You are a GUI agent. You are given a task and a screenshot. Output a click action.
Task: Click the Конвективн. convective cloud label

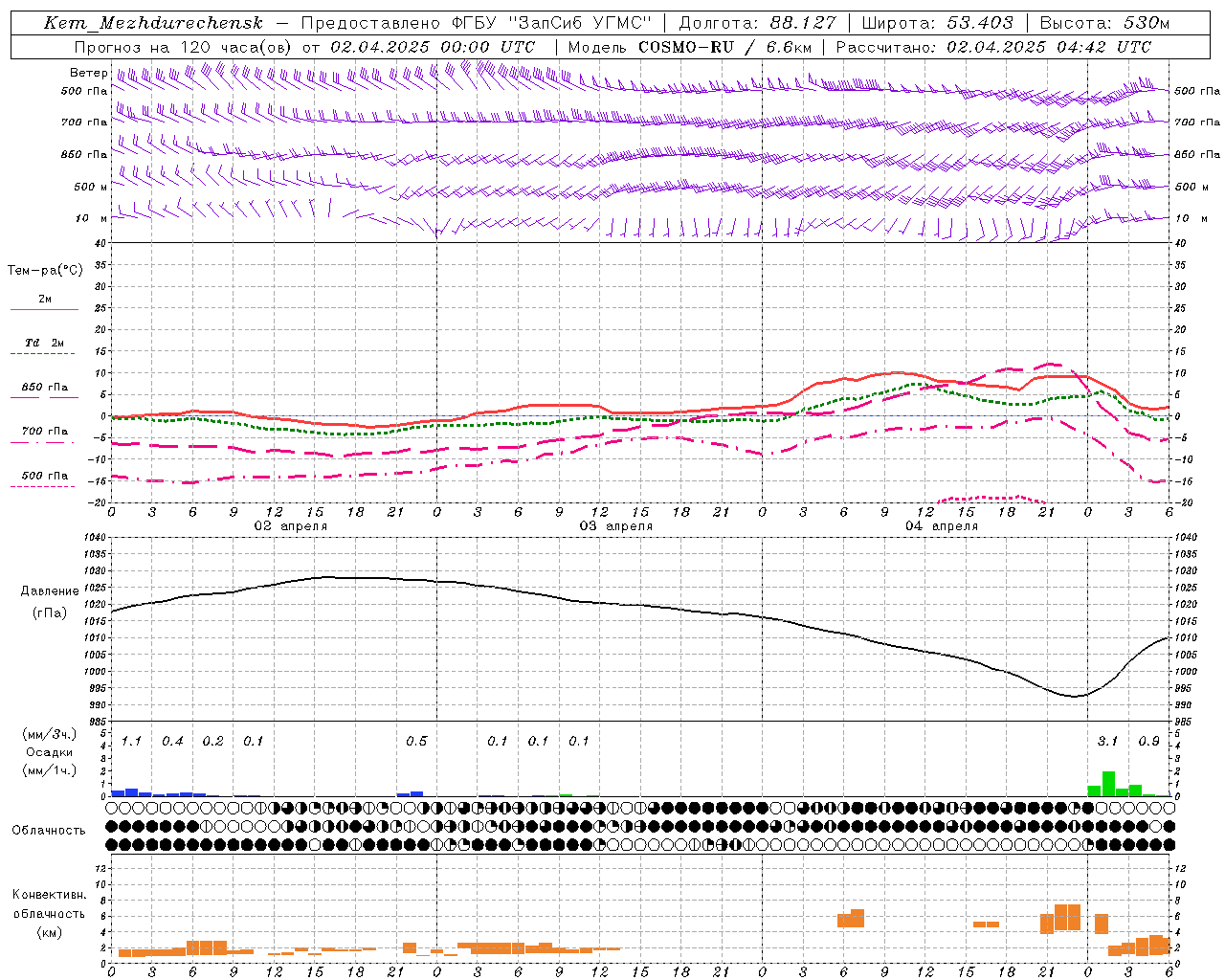pos(49,895)
